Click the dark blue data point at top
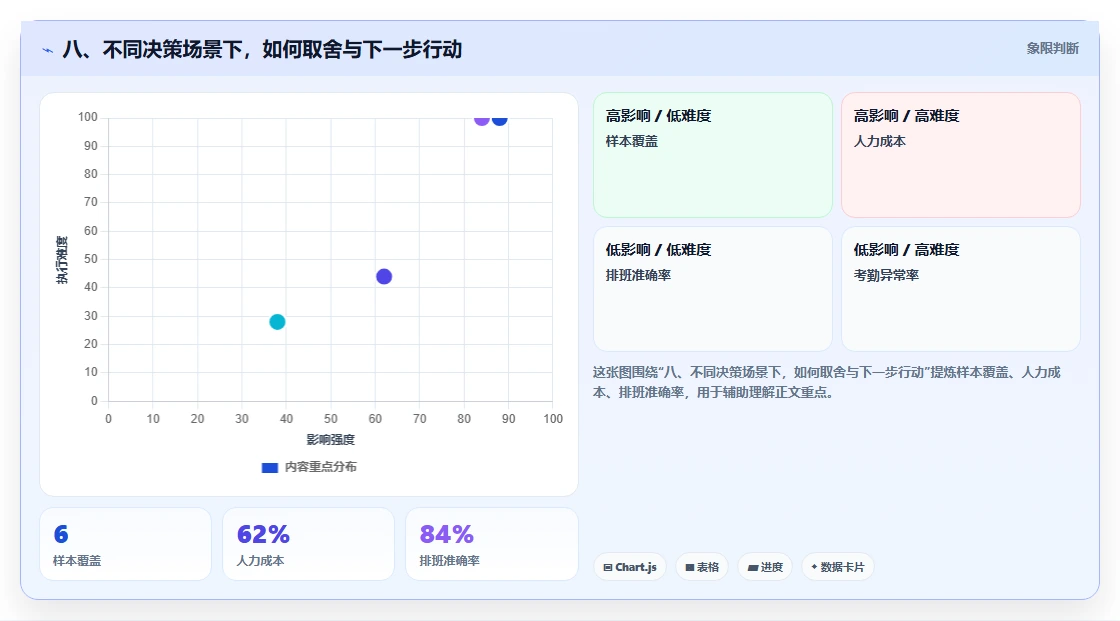The height and width of the screenshot is (621, 1120). (x=500, y=119)
